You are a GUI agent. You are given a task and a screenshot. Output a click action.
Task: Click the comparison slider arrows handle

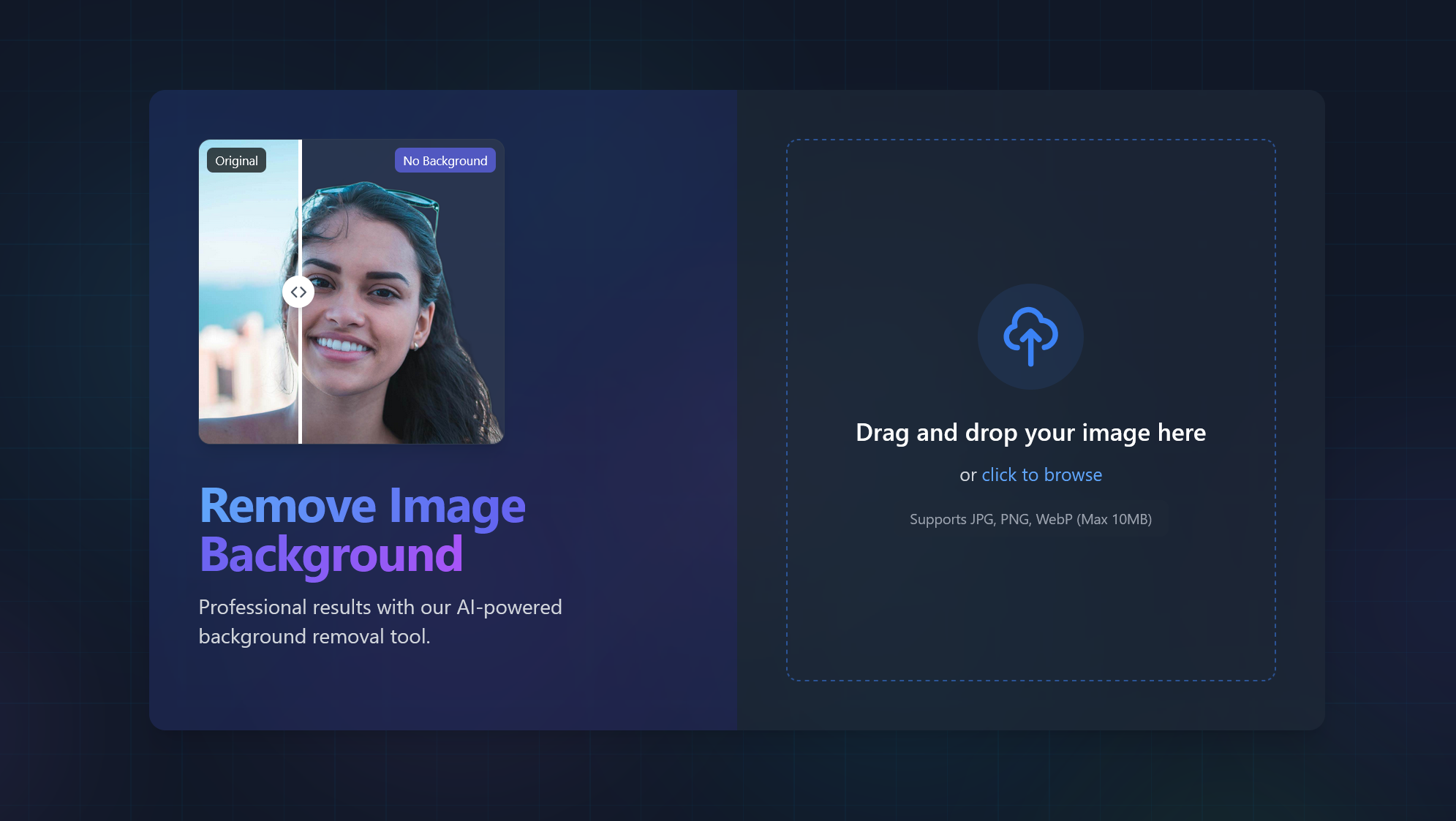298,292
